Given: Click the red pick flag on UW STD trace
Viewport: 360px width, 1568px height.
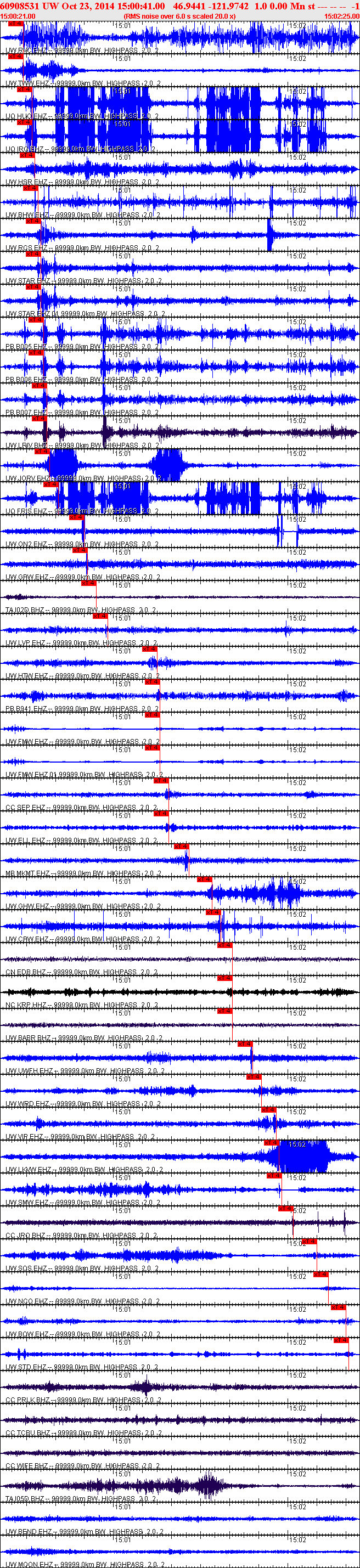Looking at the screenshot, I should (341, 1340).
